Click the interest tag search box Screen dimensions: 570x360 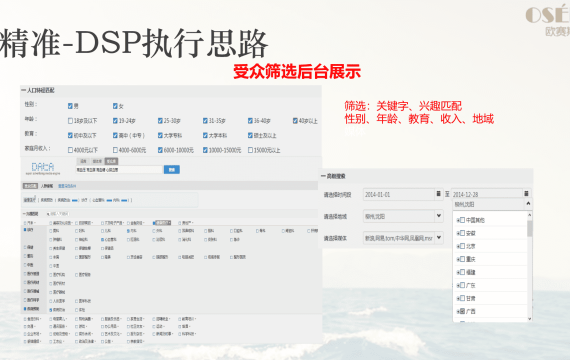[58, 214]
